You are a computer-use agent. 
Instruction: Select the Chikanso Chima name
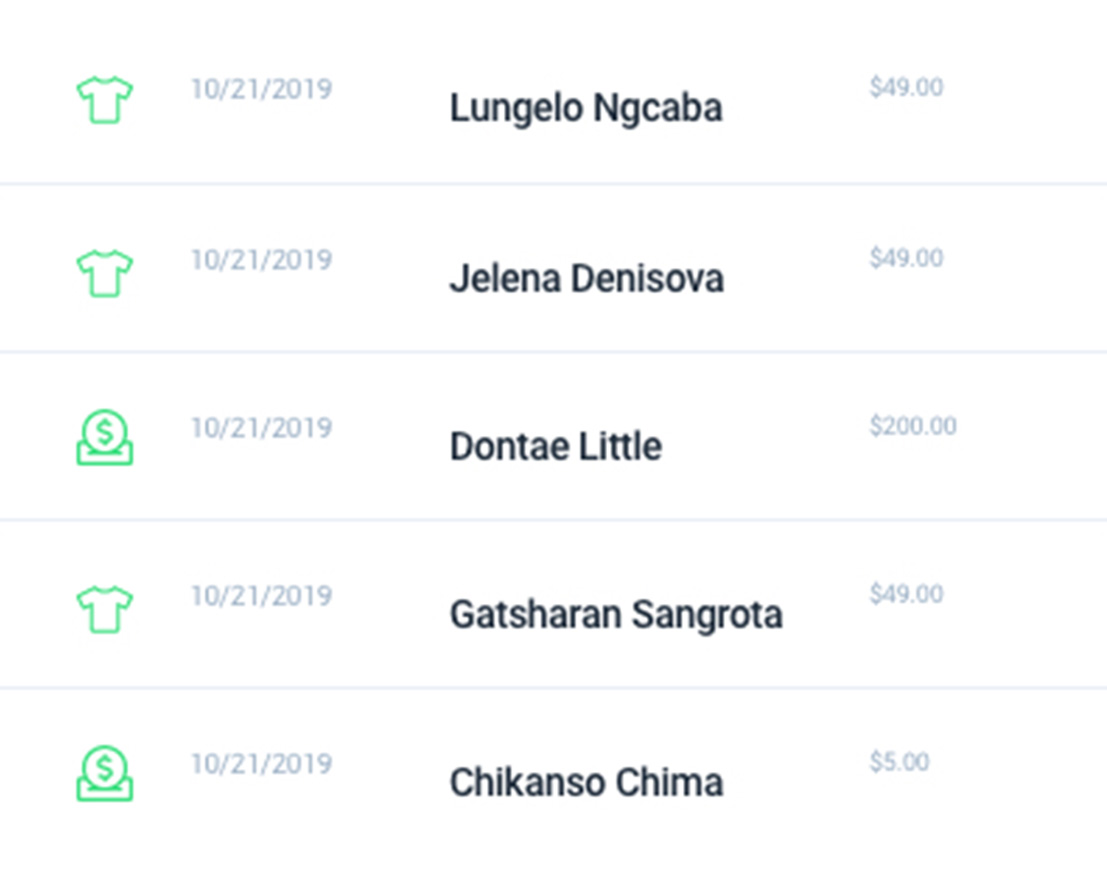click(x=587, y=782)
